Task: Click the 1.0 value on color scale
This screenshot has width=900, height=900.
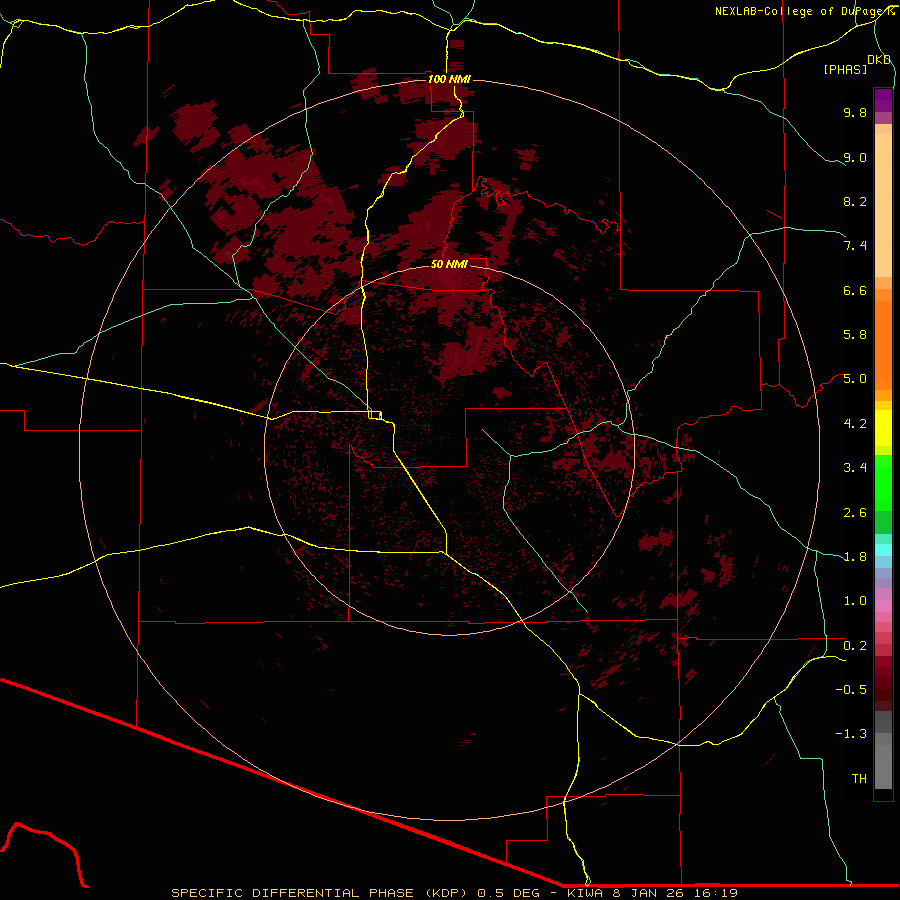Action: click(855, 601)
